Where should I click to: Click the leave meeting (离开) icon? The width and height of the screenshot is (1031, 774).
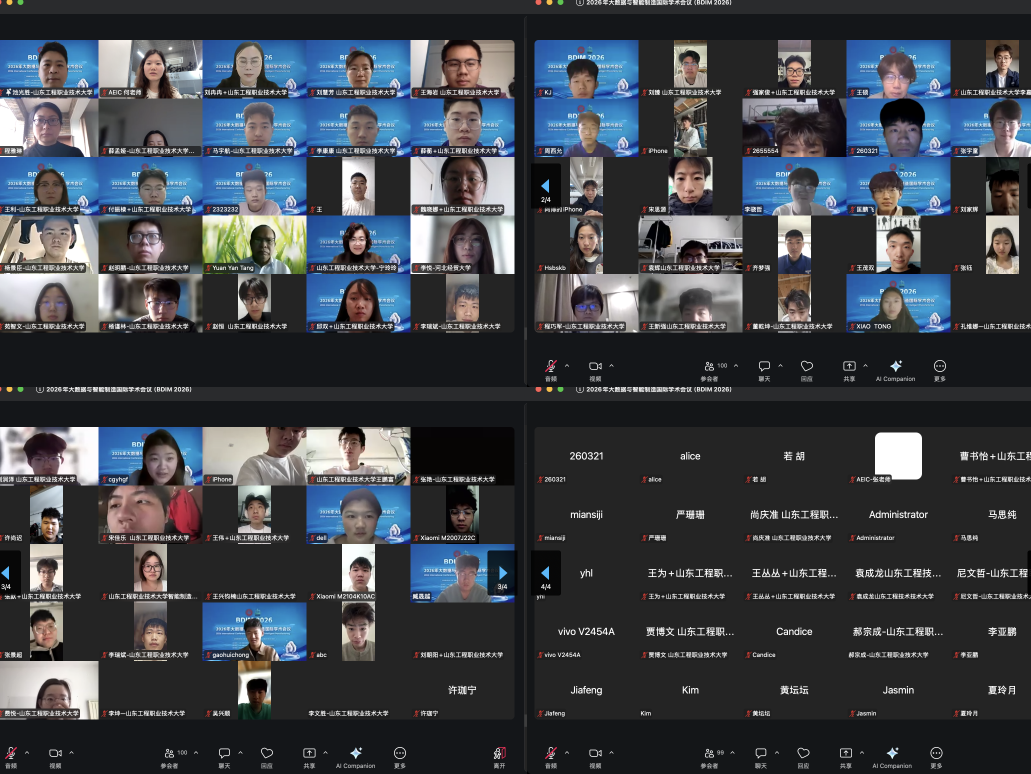pyautogui.click(x=500, y=754)
